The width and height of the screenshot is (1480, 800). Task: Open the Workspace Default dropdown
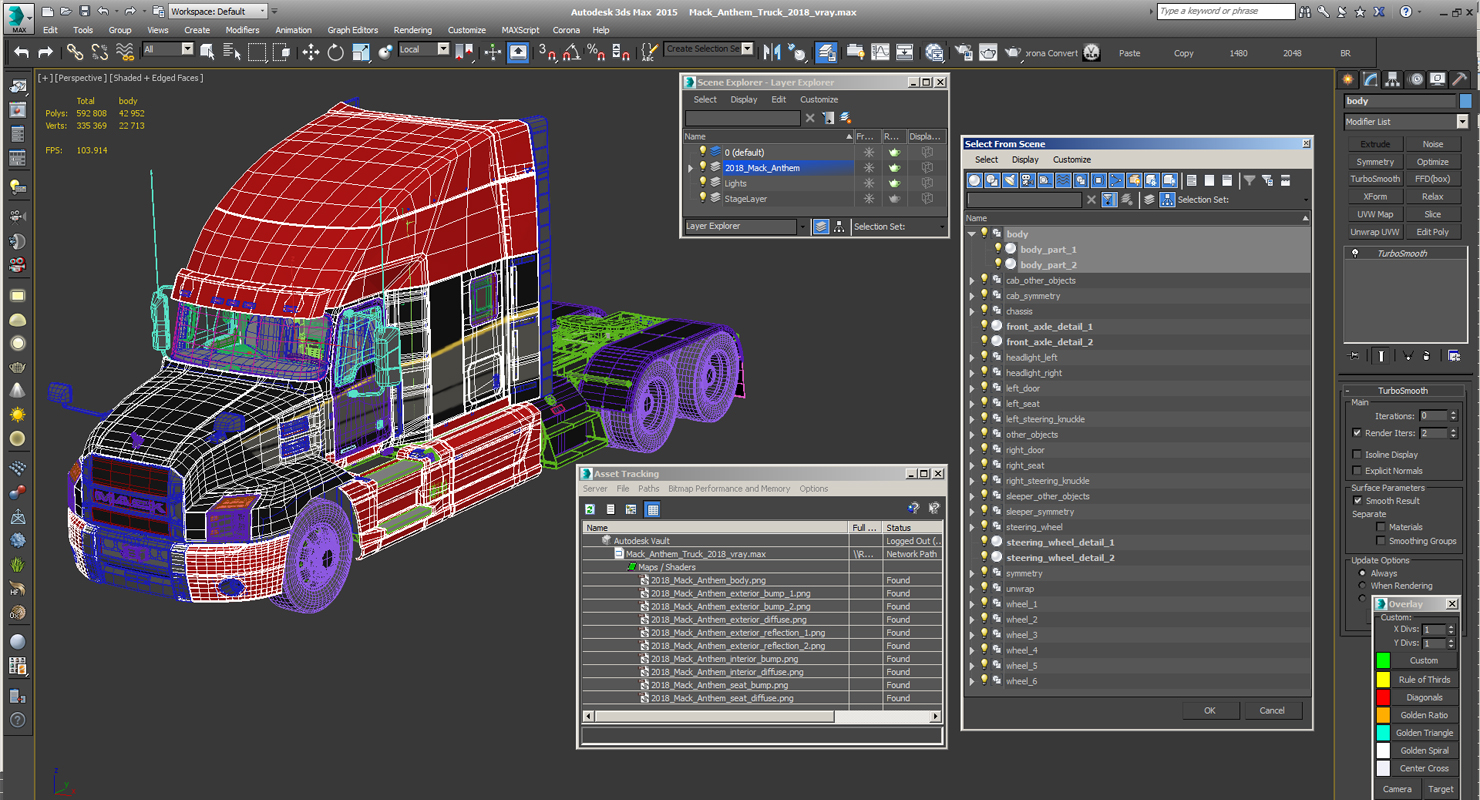(x=218, y=11)
